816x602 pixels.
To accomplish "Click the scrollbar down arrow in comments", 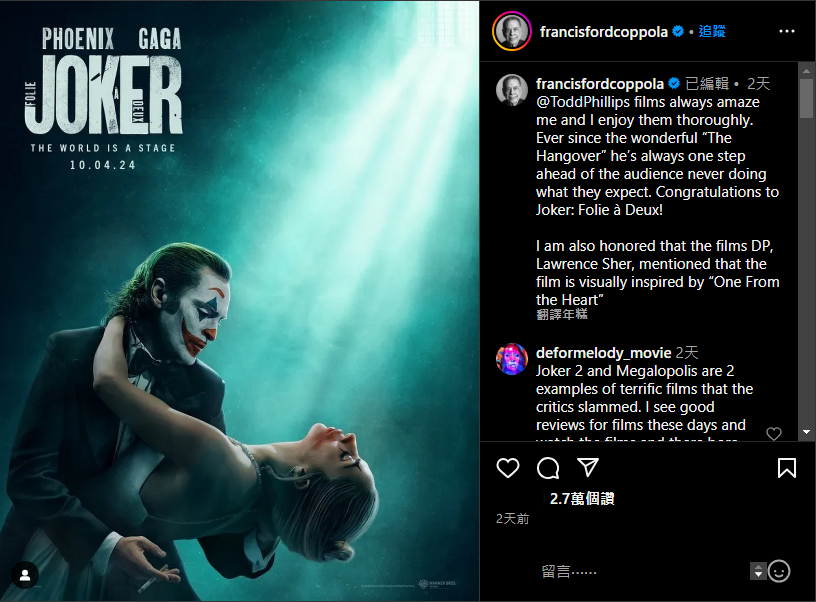I will click(807, 432).
